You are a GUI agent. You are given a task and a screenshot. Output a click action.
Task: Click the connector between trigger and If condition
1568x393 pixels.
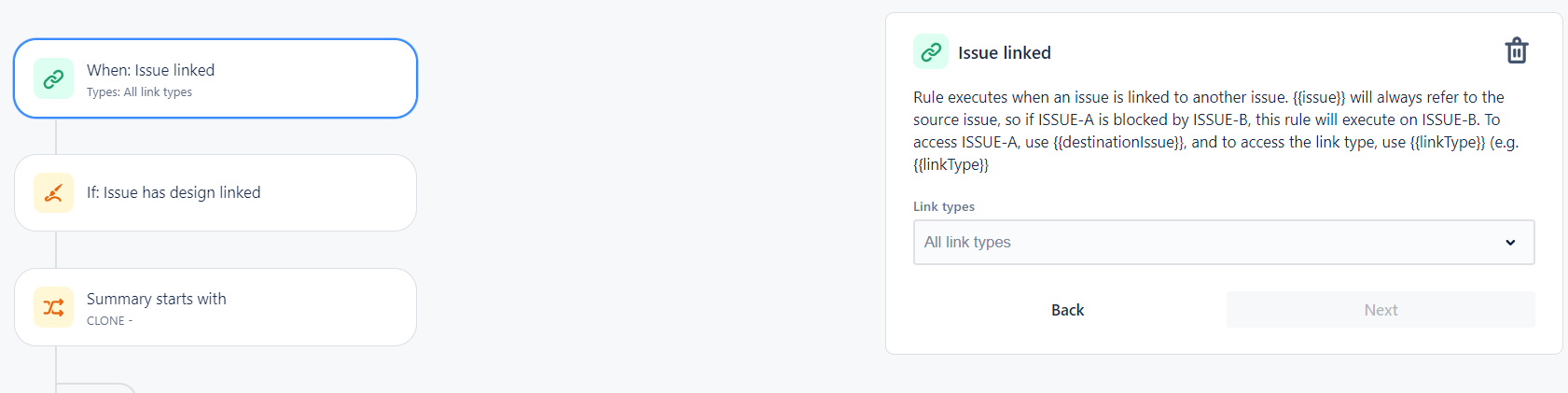click(x=56, y=136)
